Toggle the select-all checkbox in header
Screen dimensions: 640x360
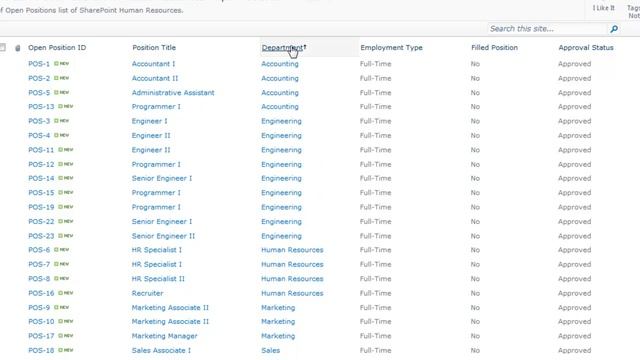pos(3,47)
